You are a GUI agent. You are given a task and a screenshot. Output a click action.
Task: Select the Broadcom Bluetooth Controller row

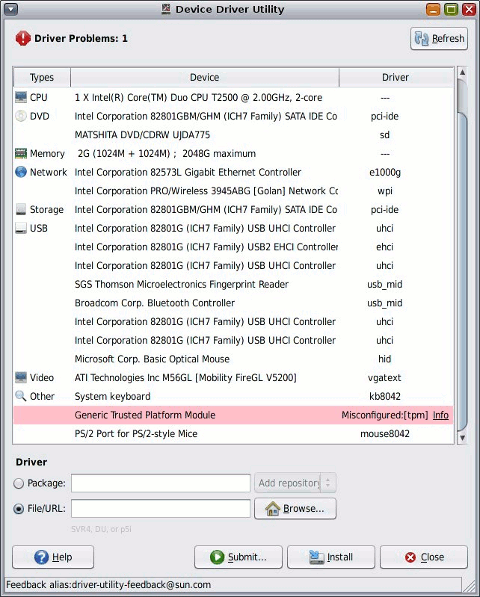click(x=233, y=303)
